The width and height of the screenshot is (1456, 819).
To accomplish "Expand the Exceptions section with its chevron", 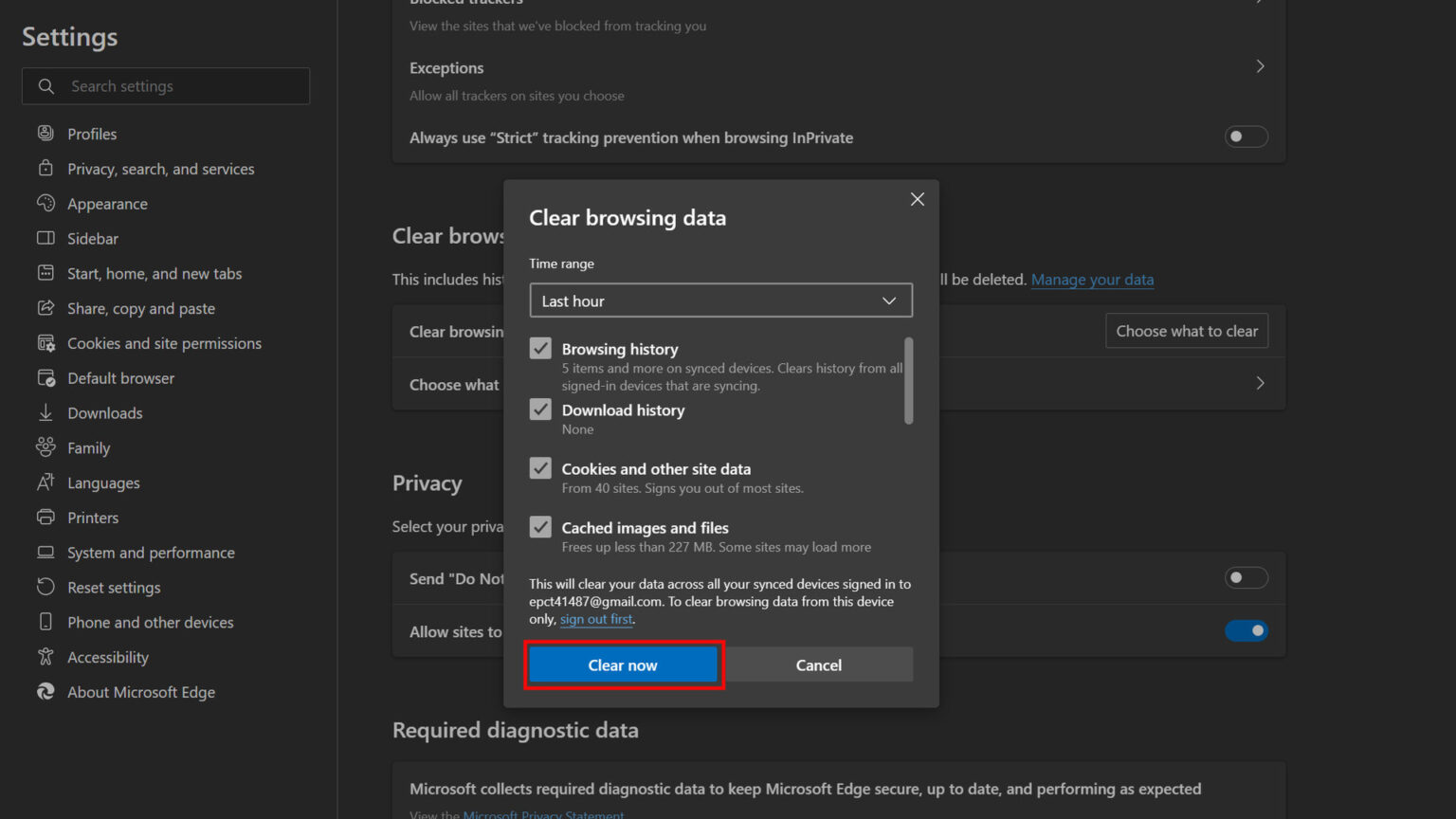I will coord(1260,65).
